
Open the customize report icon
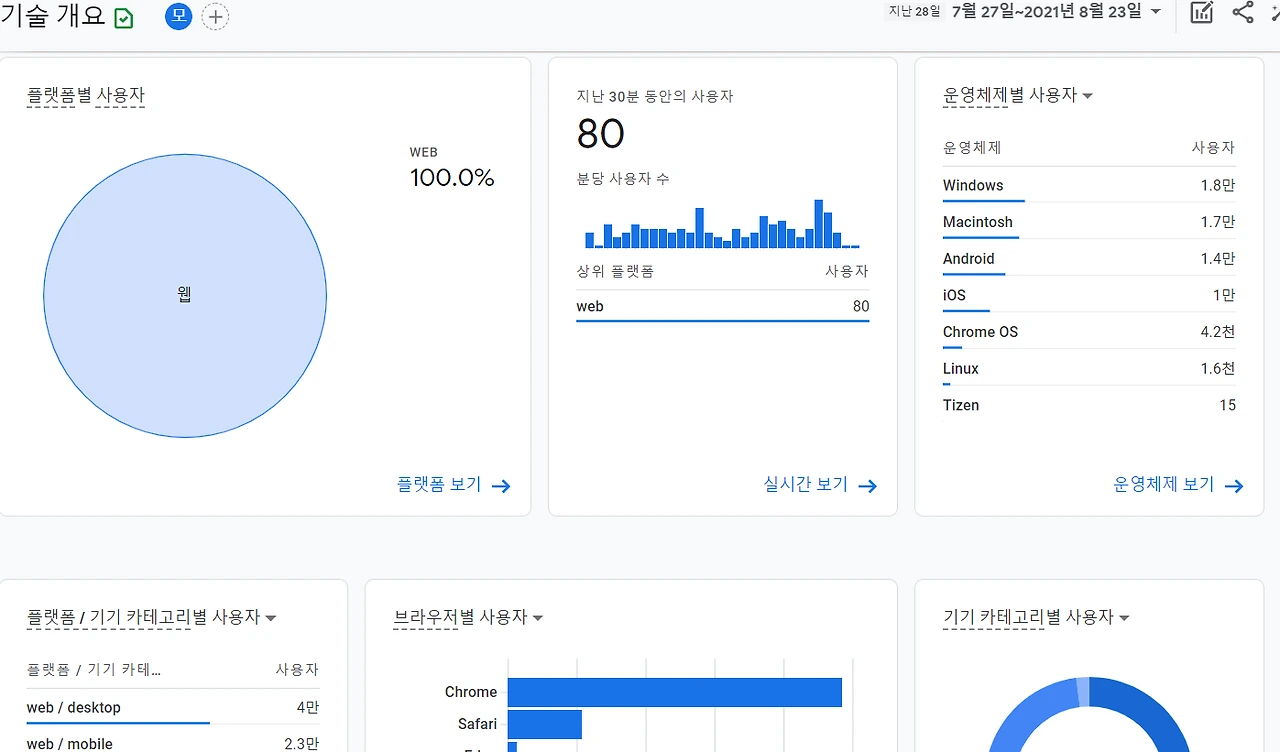point(1202,12)
